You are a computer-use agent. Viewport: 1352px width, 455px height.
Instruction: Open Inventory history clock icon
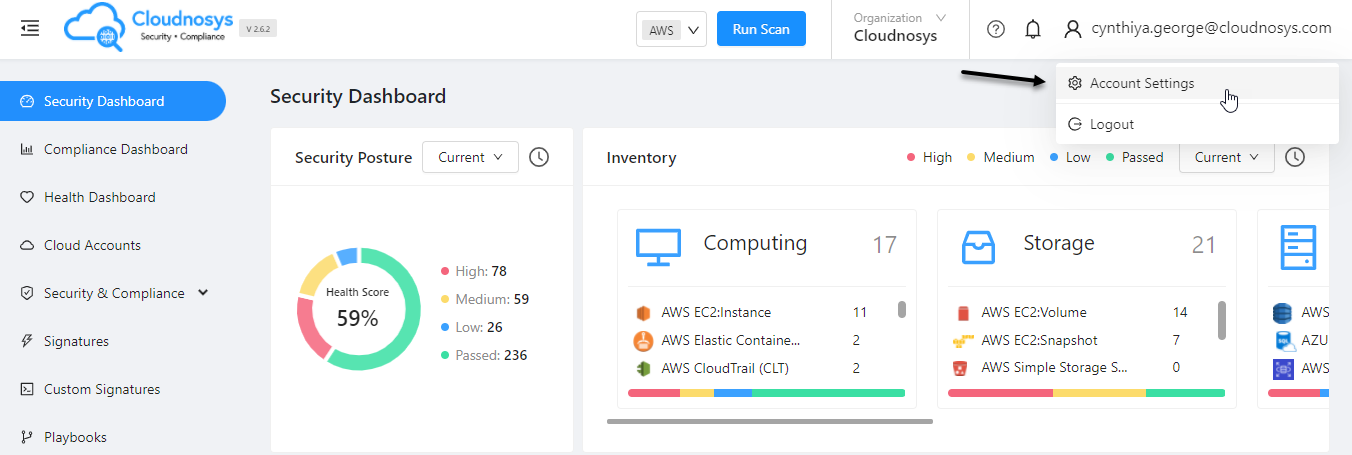pyautogui.click(x=1295, y=157)
